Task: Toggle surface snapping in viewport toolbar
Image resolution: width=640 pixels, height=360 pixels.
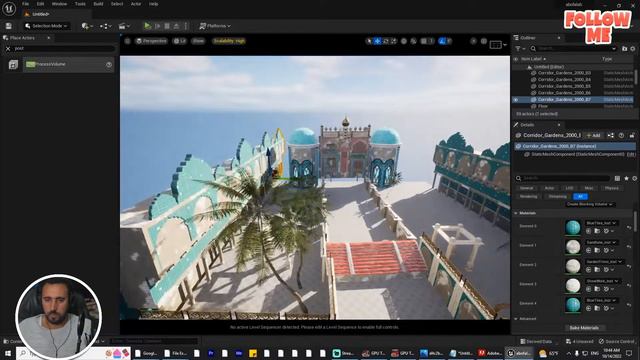Action: pyautogui.click(x=413, y=41)
